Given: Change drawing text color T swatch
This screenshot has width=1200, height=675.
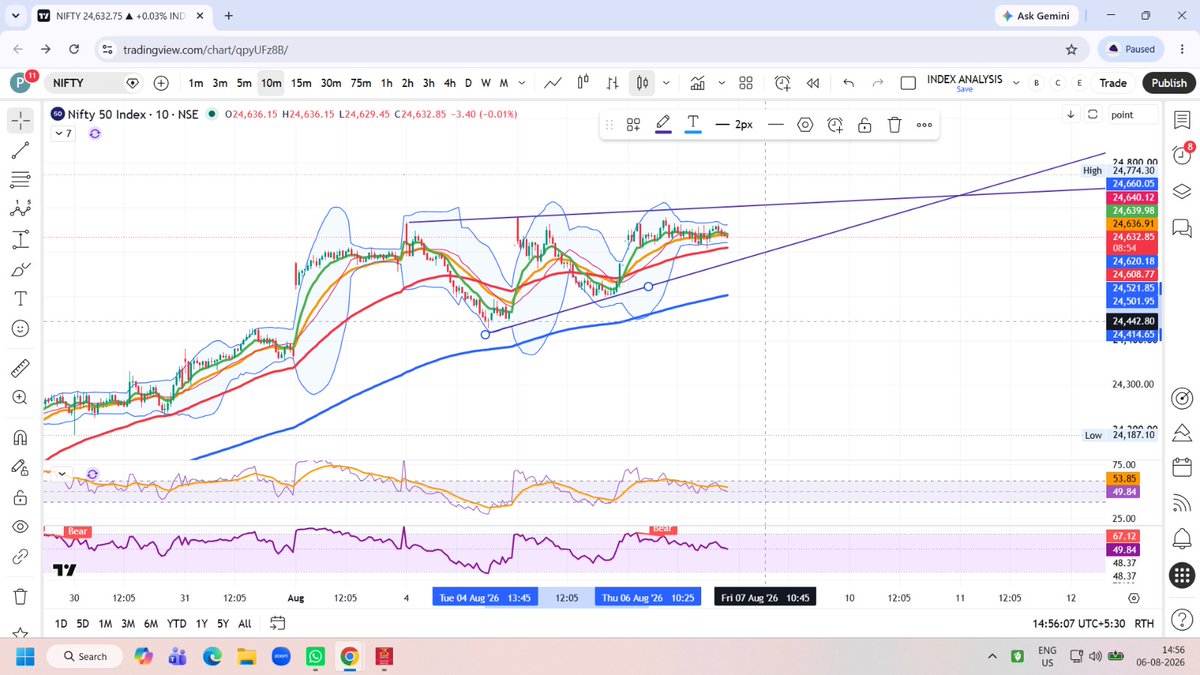Looking at the screenshot, I should [x=693, y=125].
